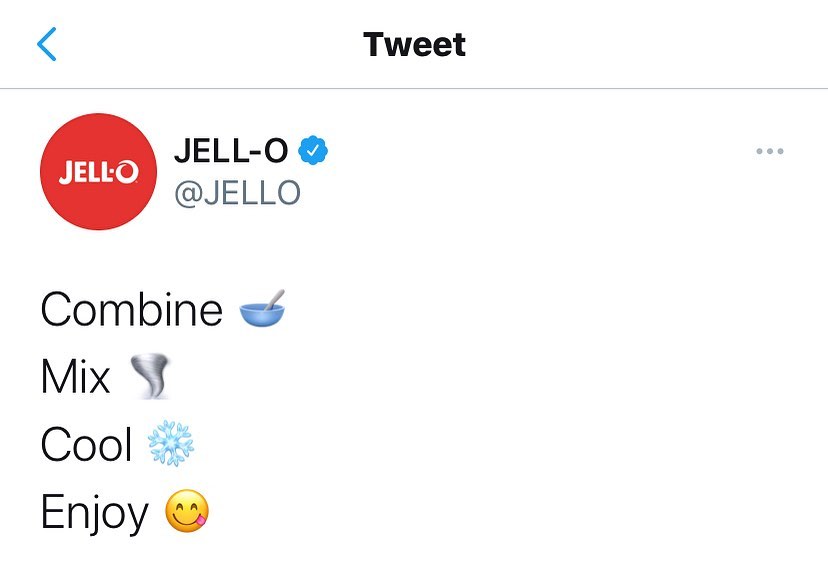Open the @JELLO handle link
The height and width of the screenshot is (571, 828).
coord(237,192)
